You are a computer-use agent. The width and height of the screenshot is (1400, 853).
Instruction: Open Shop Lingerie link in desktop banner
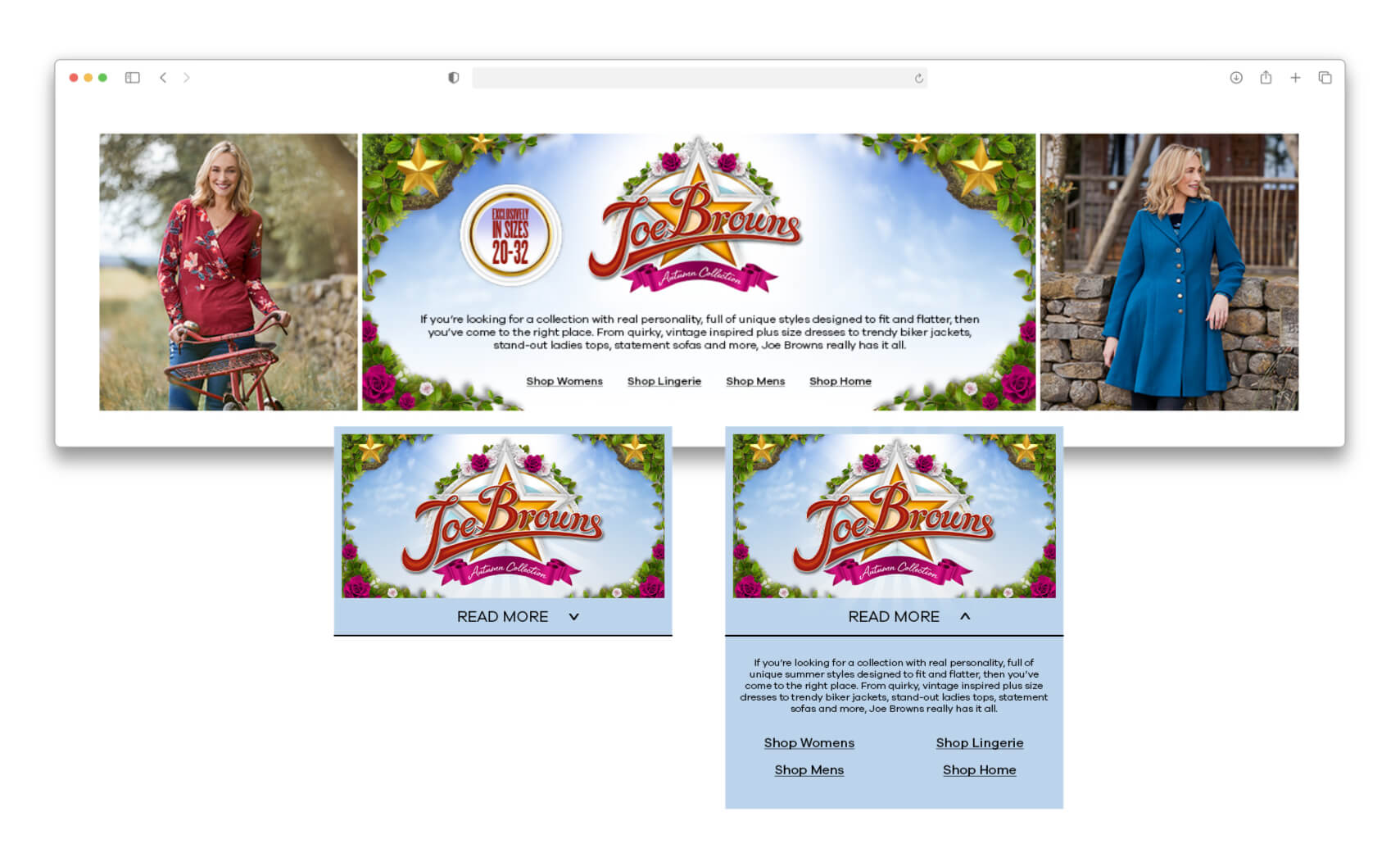click(664, 381)
